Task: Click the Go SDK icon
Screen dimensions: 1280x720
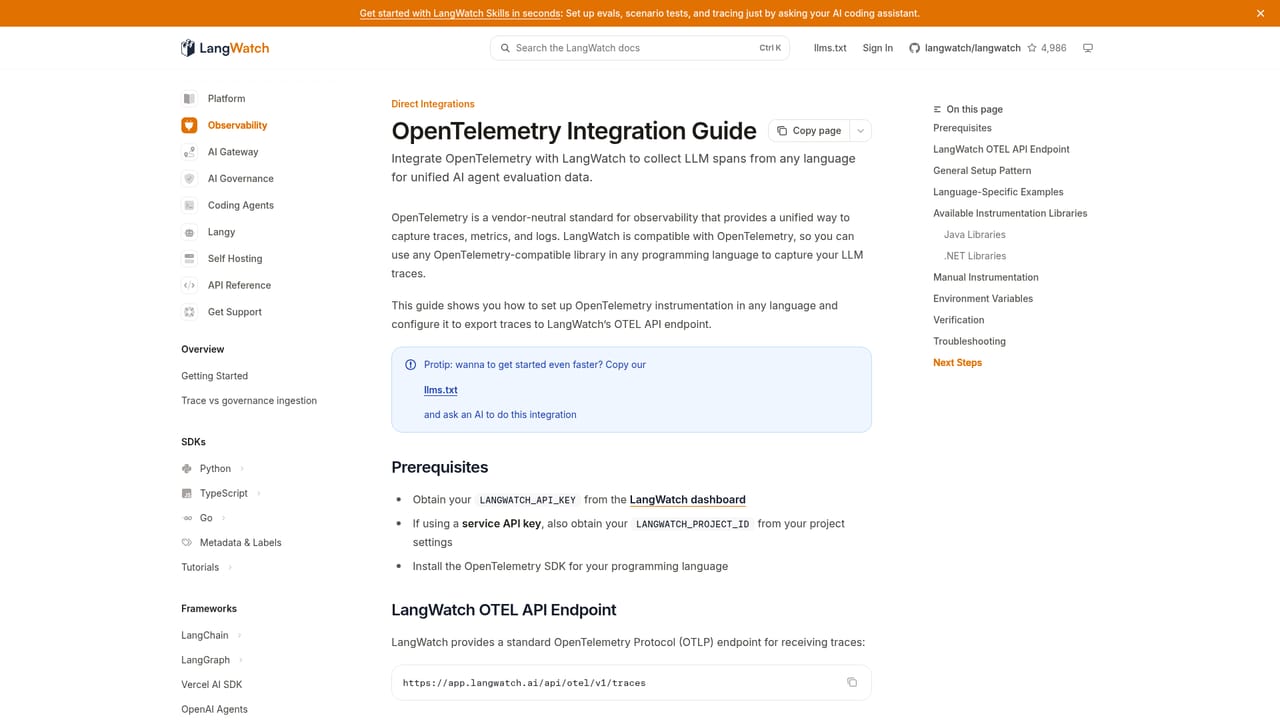Action: (x=187, y=518)
